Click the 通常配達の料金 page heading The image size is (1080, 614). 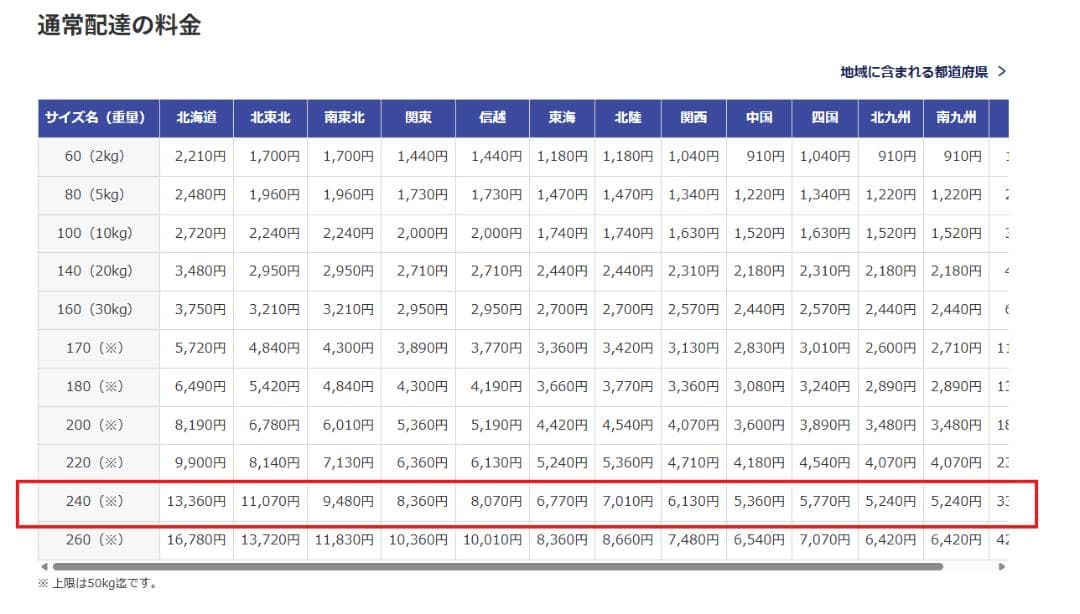pos(119,26)
